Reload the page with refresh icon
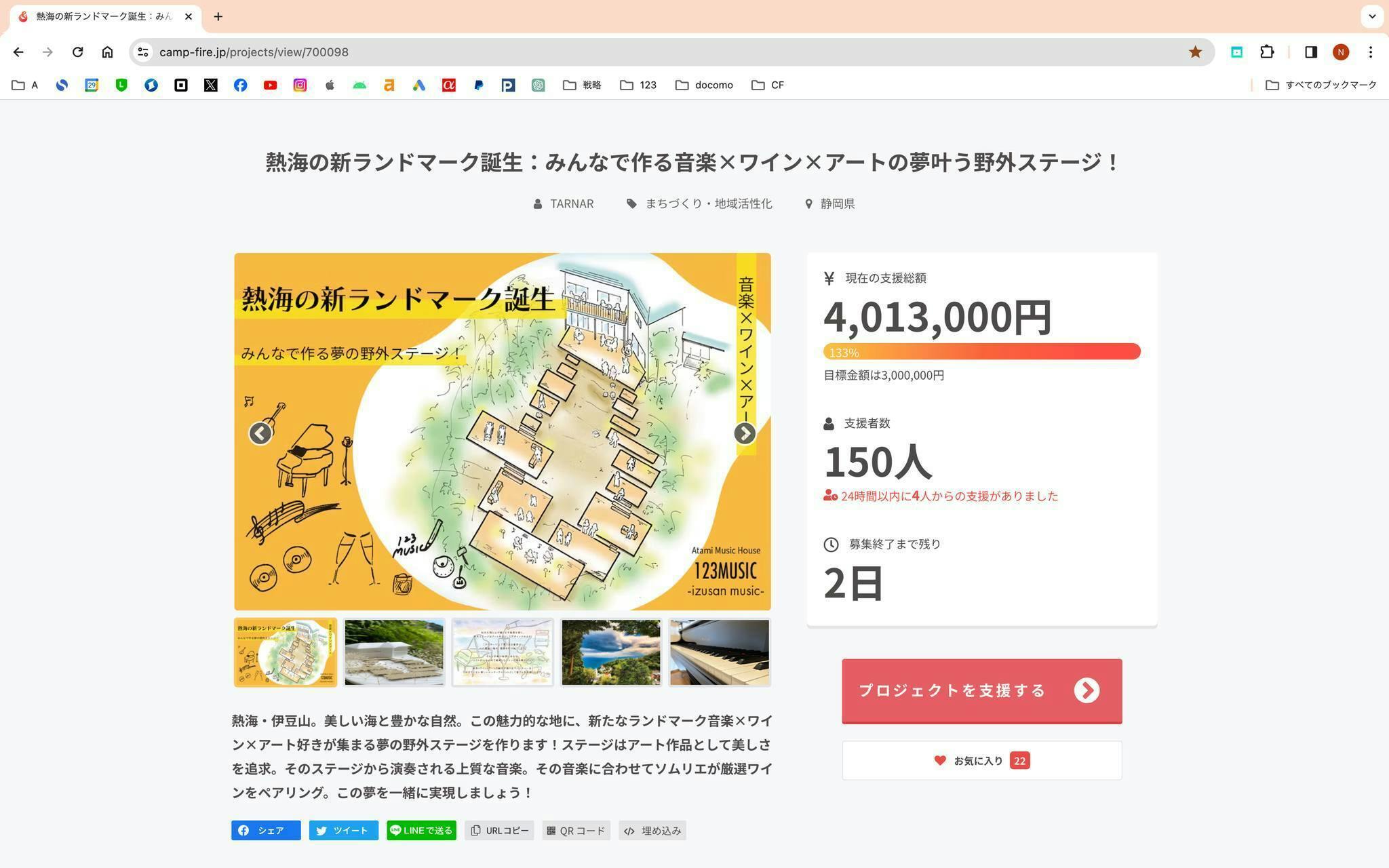This screenshot has height=868, width=1389. [77, 52]
